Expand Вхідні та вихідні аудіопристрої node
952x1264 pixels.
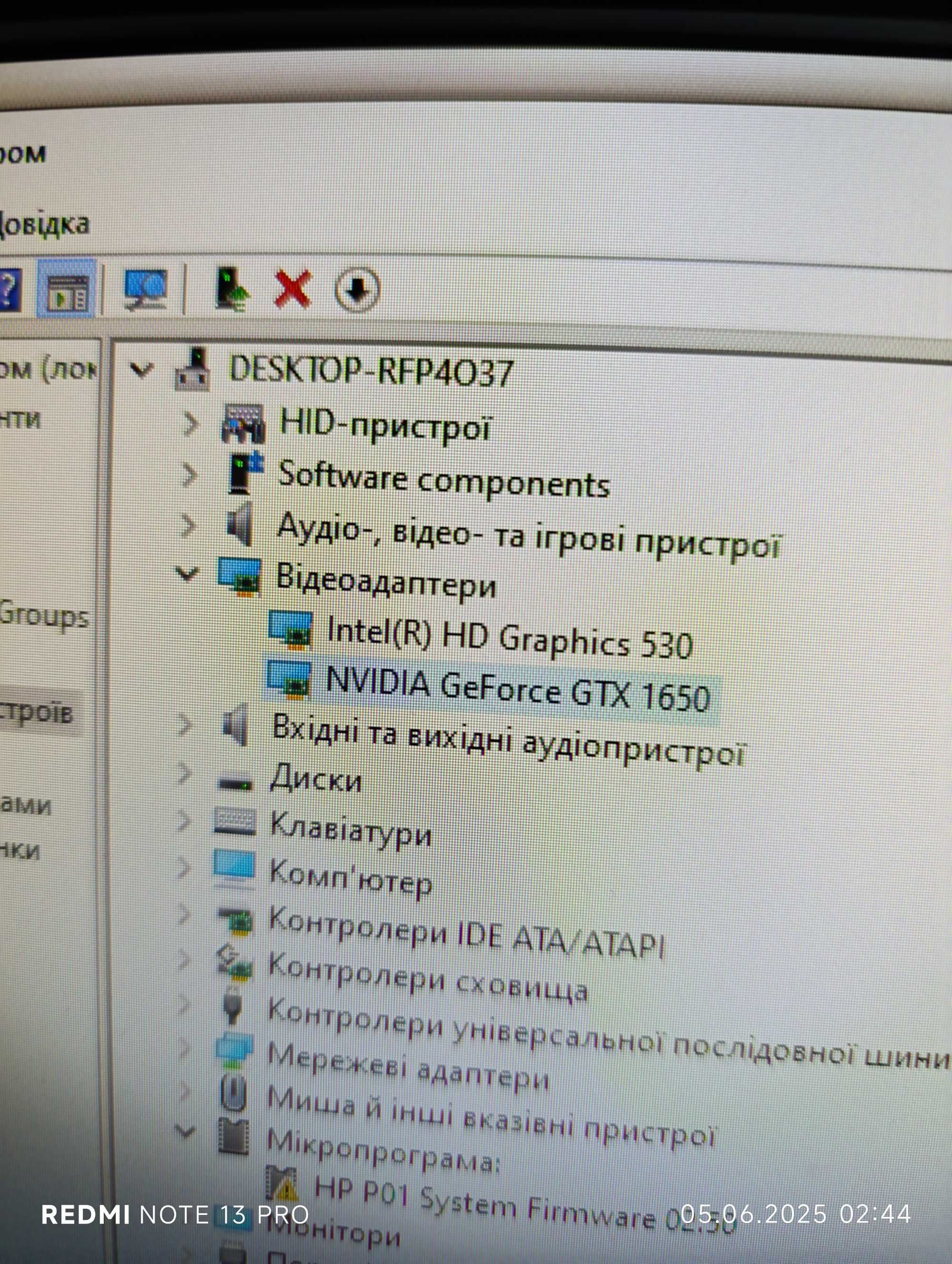click(185, 725)
